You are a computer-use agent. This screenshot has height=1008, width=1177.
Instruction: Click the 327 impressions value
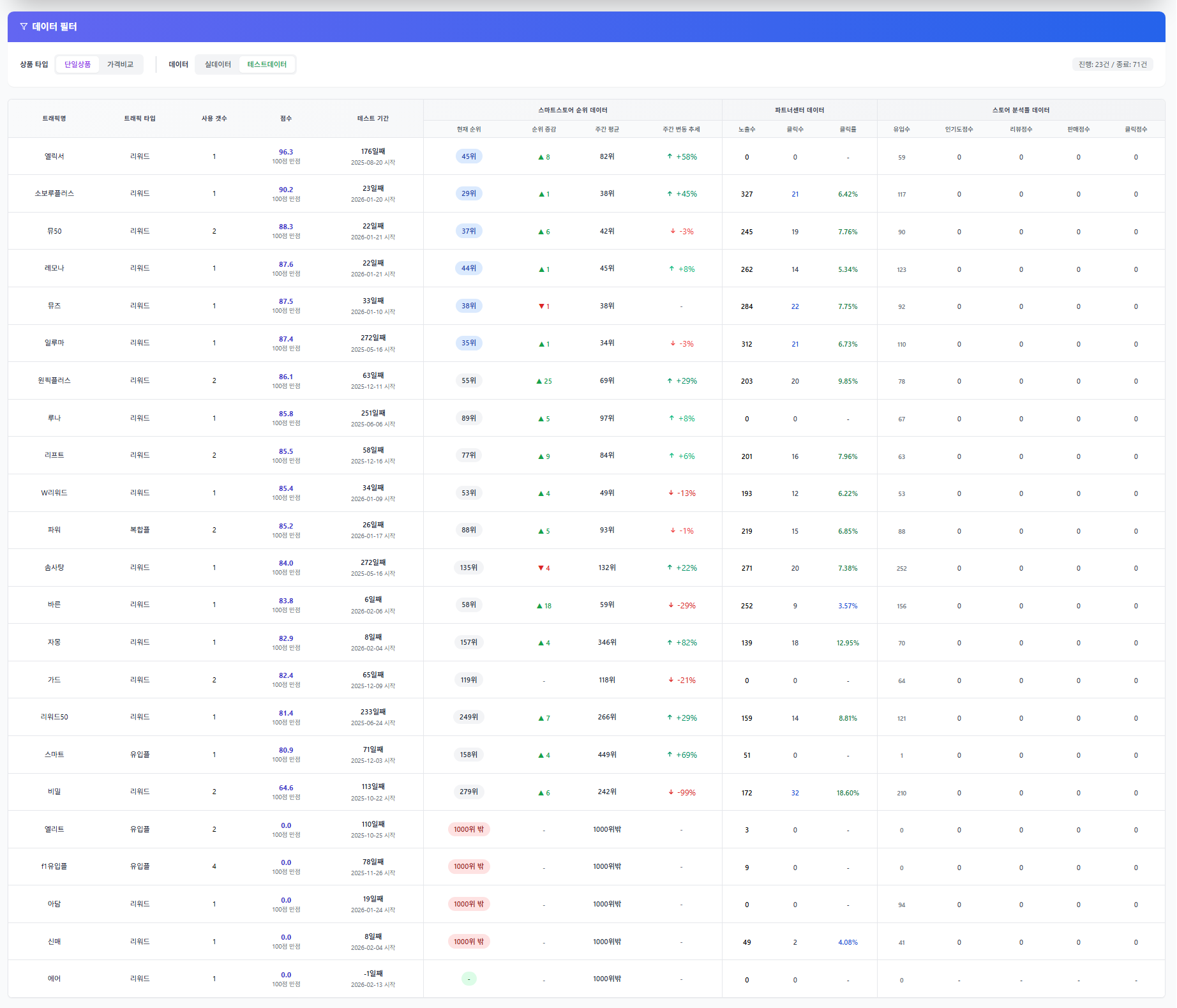point(747,194)
